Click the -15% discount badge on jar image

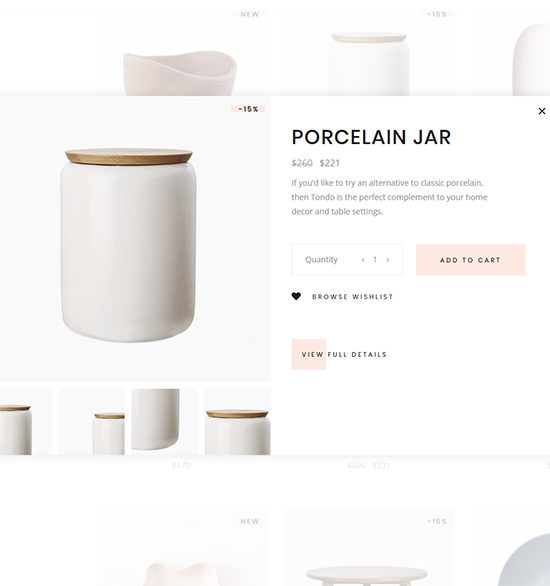tap(248, 109)
